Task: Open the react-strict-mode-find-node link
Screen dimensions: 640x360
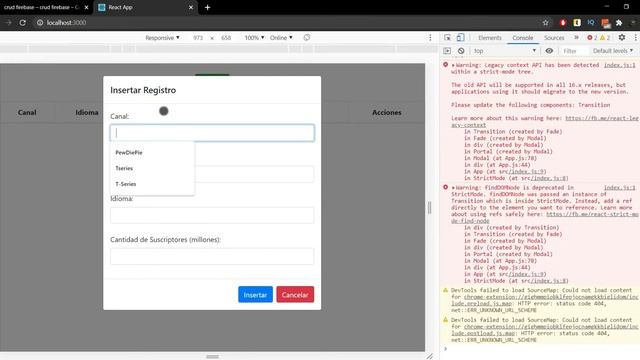Action: (592, 214)
